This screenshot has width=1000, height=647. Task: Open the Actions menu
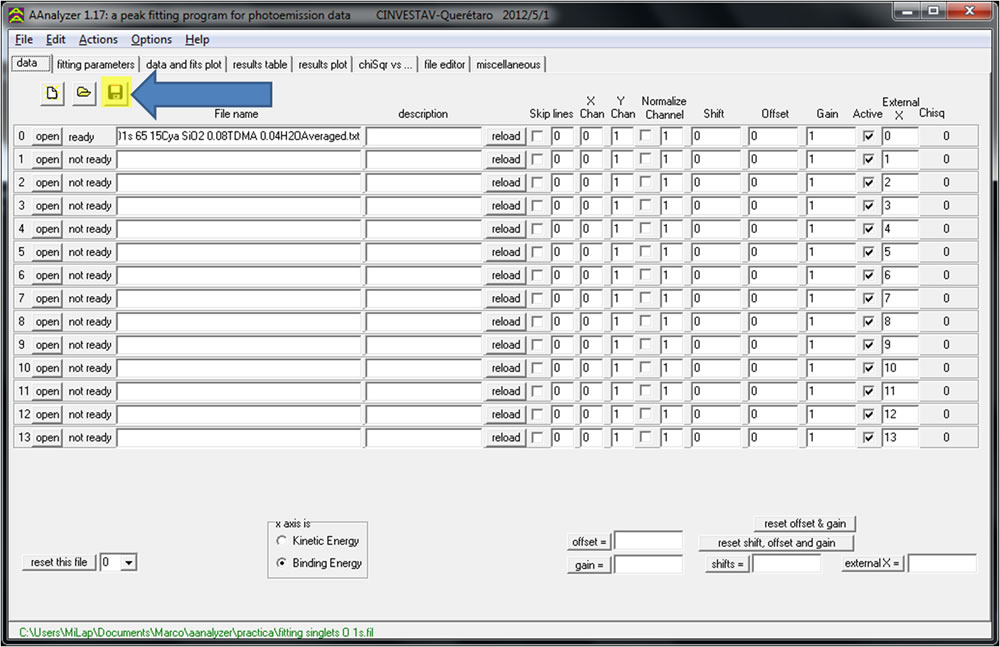[98, 39]
